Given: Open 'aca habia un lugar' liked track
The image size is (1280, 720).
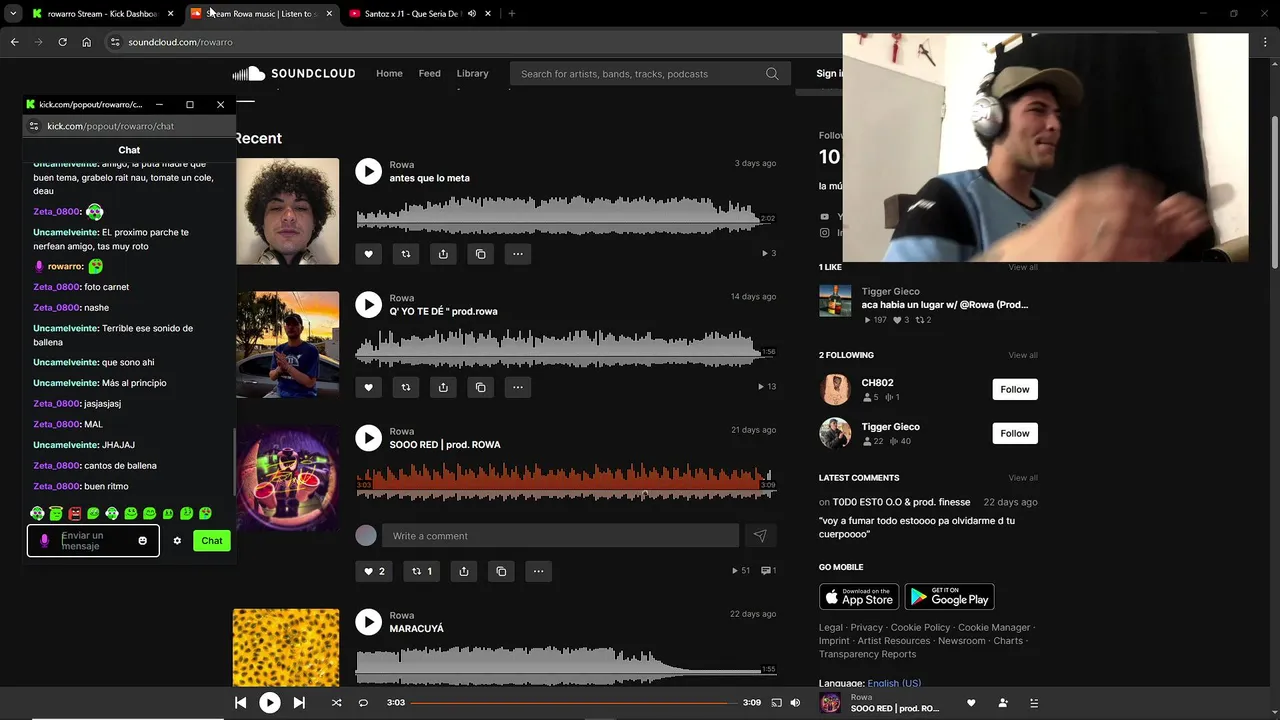Looking at the screenshot, I should click(945, 304).
